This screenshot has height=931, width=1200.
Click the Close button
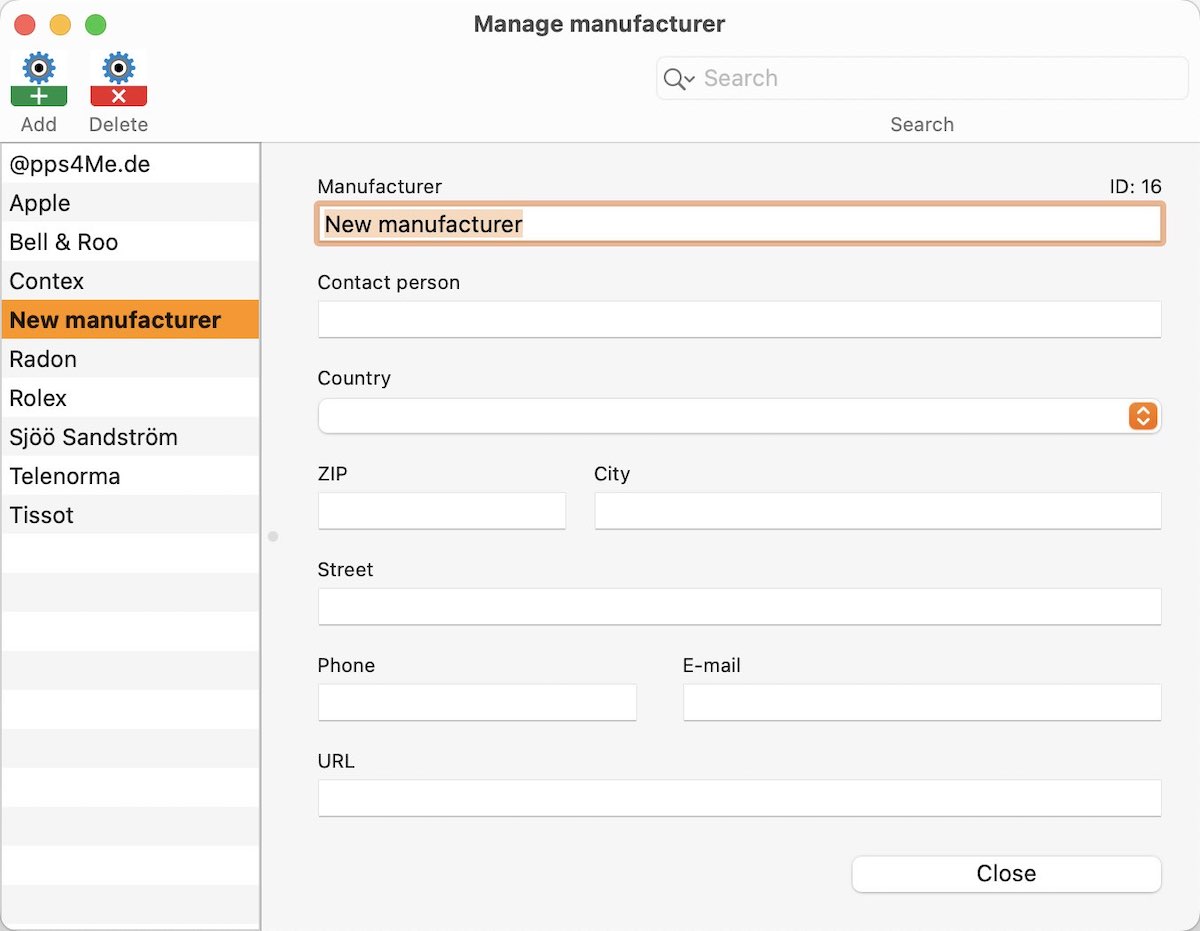tap(1006, 873)
